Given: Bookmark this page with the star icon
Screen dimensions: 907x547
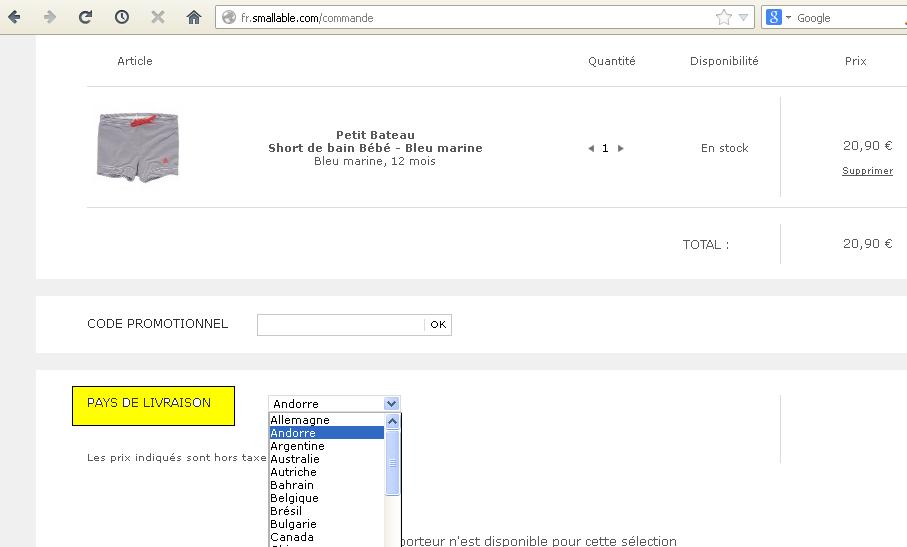Looking at the screenshot, I should pyautogui.click(x=724, y=17).
